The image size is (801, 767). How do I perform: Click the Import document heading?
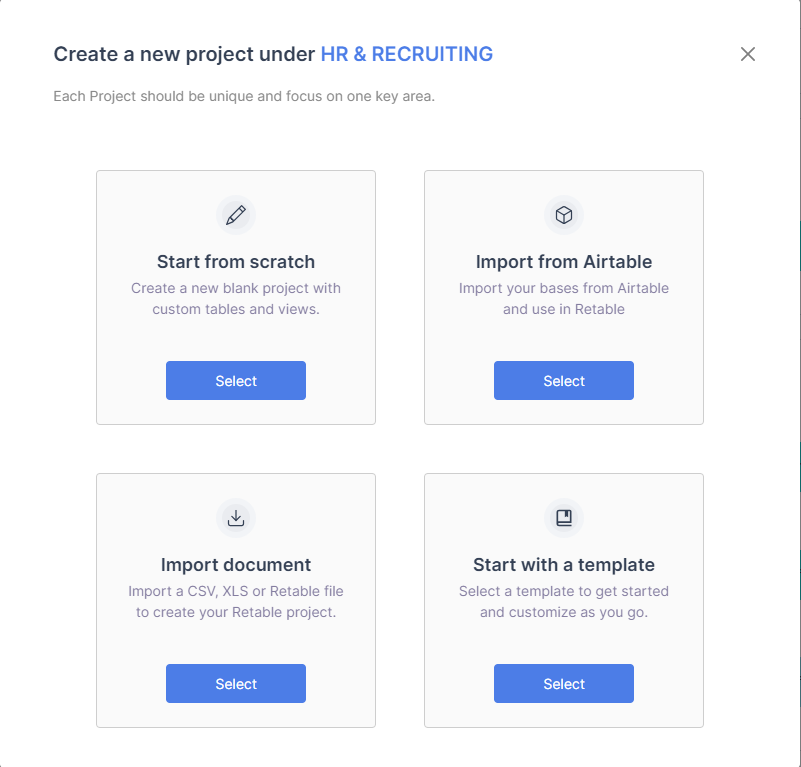236,565
